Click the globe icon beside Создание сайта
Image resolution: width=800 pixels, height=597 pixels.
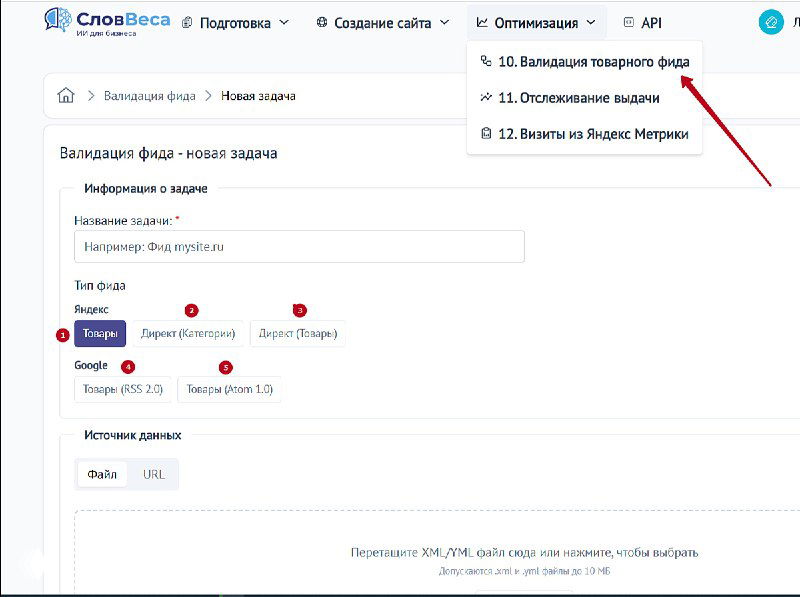tap(322, 23)
